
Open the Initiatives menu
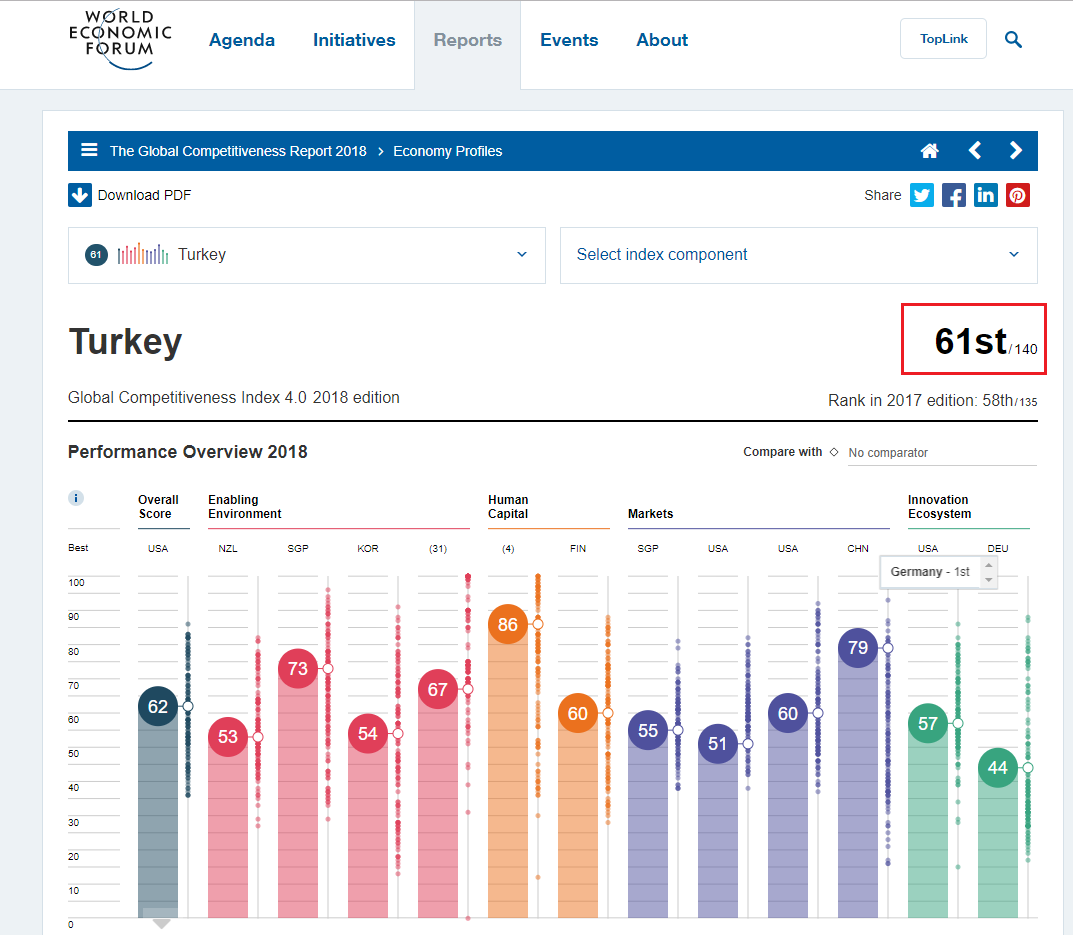pos(354,40)
